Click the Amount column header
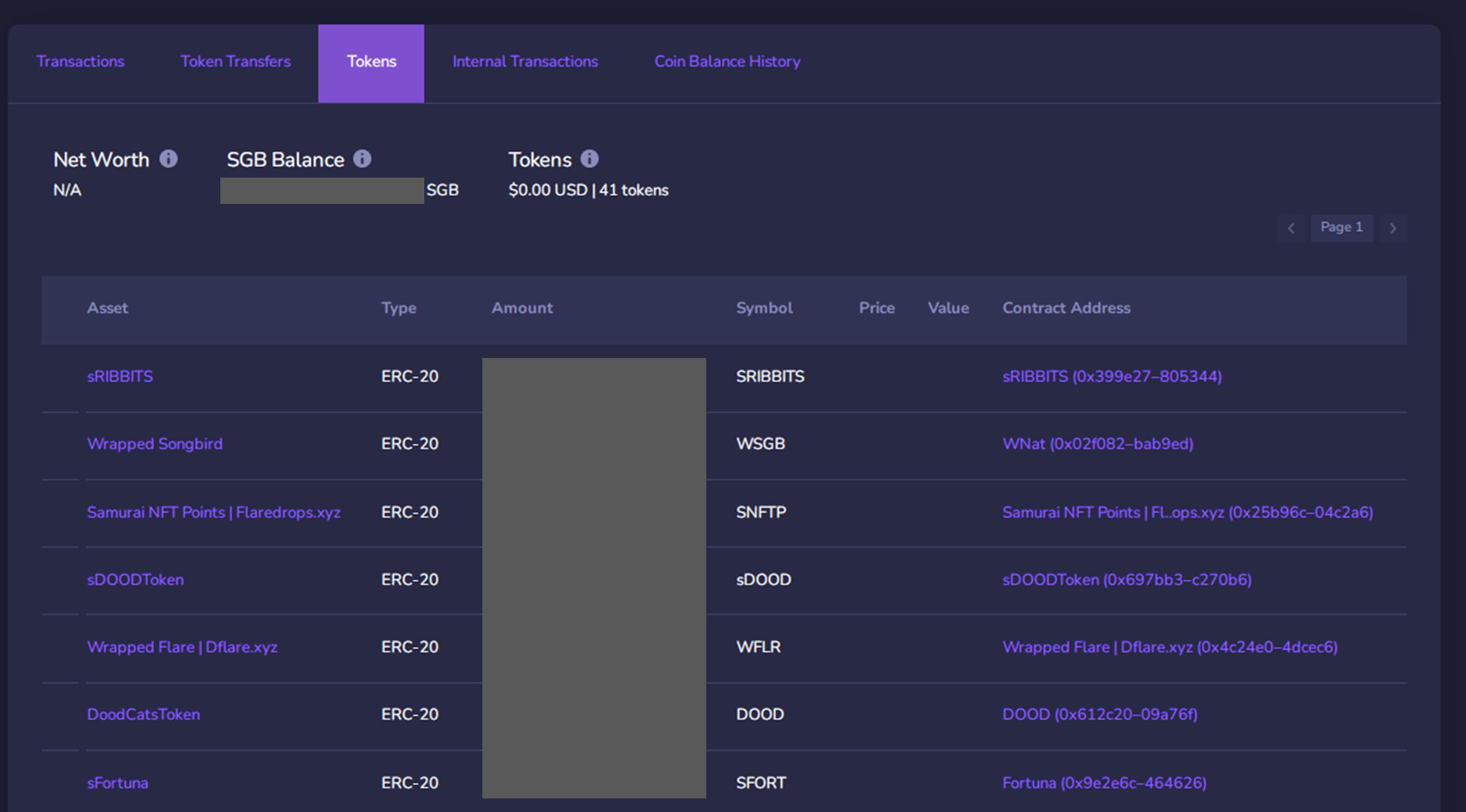The width and height of the screenshot is (1466, 812). click(x=522, y=308)
